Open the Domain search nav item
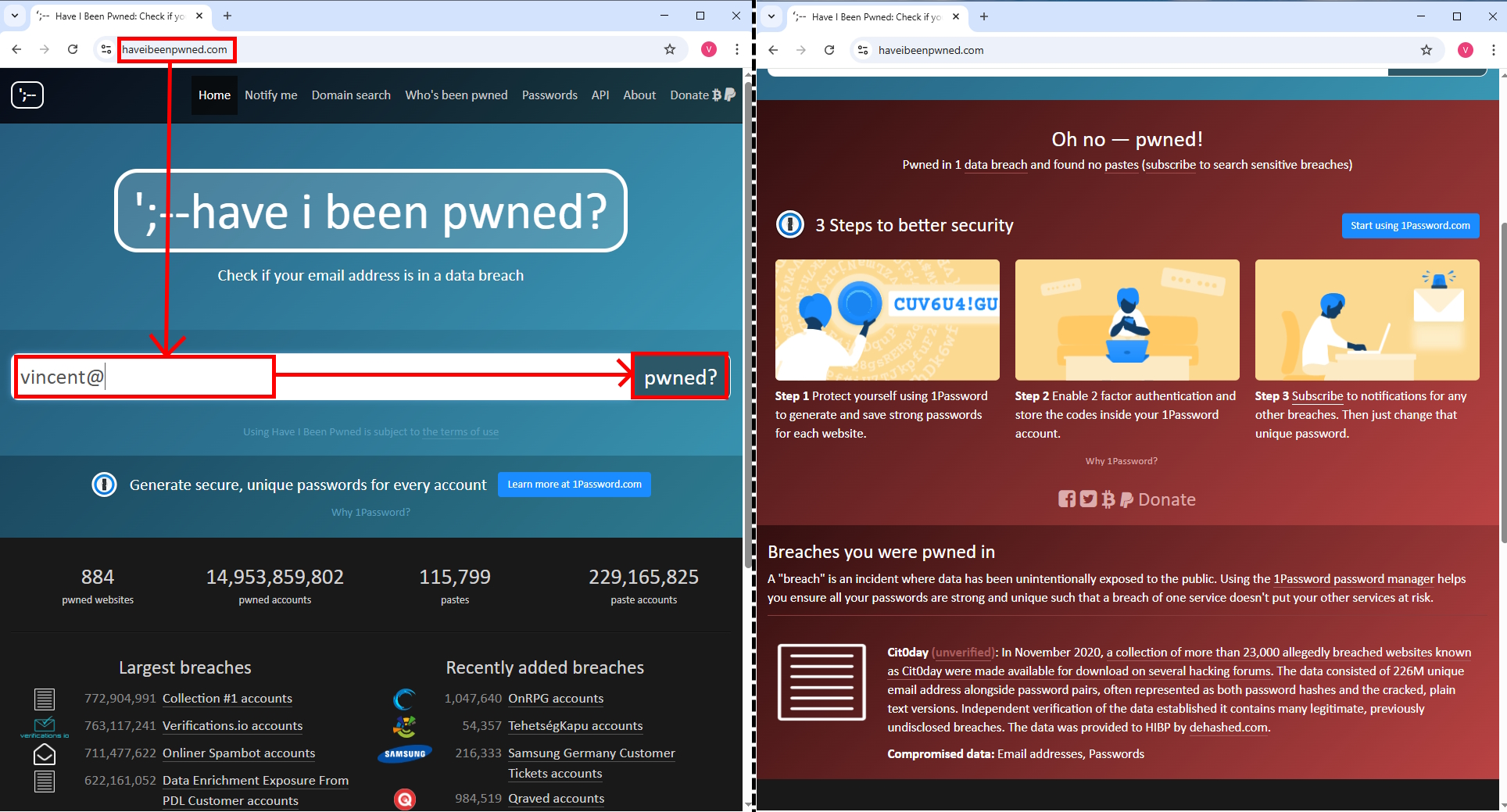Screen dimensions: 1507x812 [x=351, y=95]
